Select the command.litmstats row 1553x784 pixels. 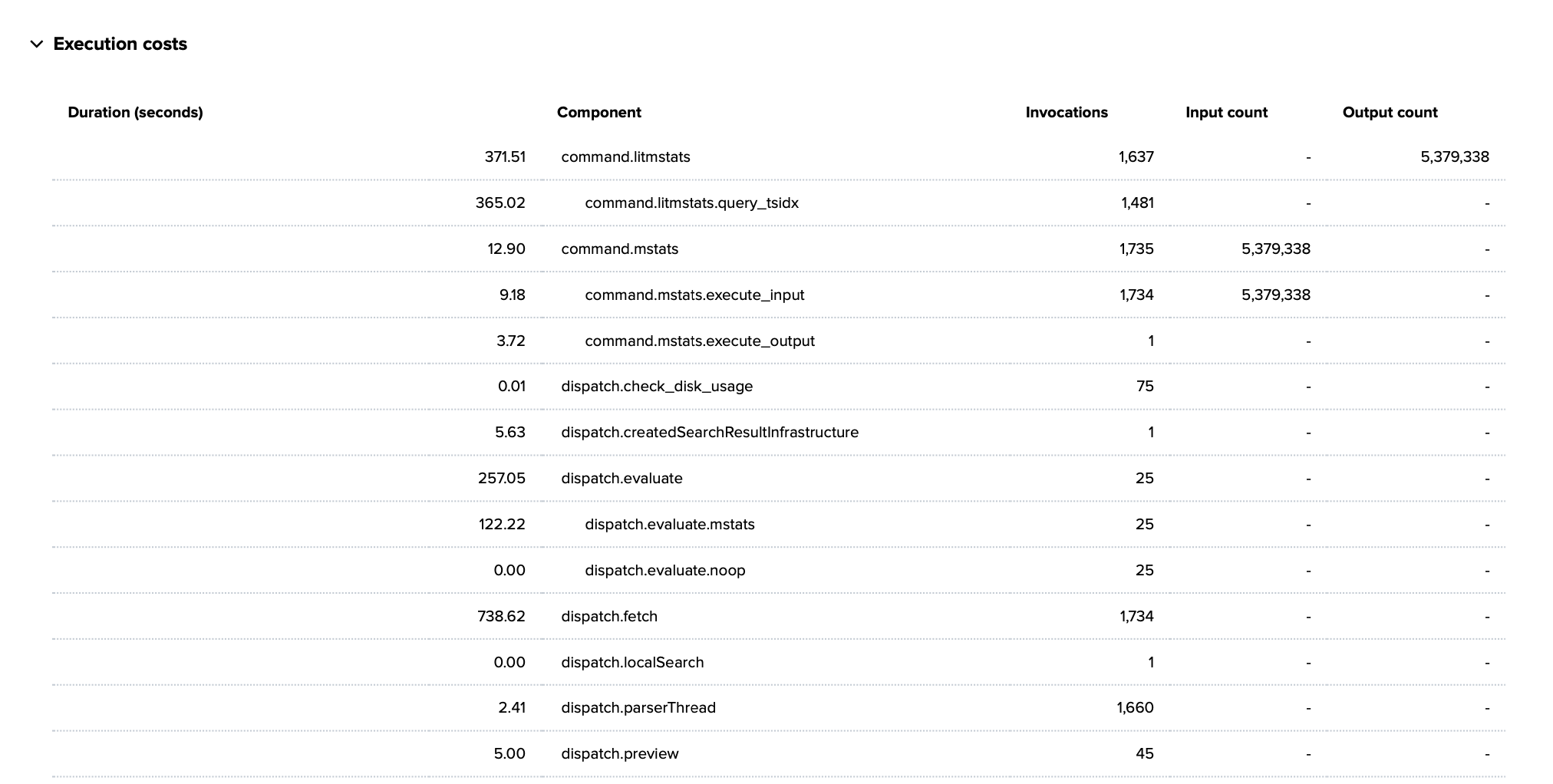[625, 157]
